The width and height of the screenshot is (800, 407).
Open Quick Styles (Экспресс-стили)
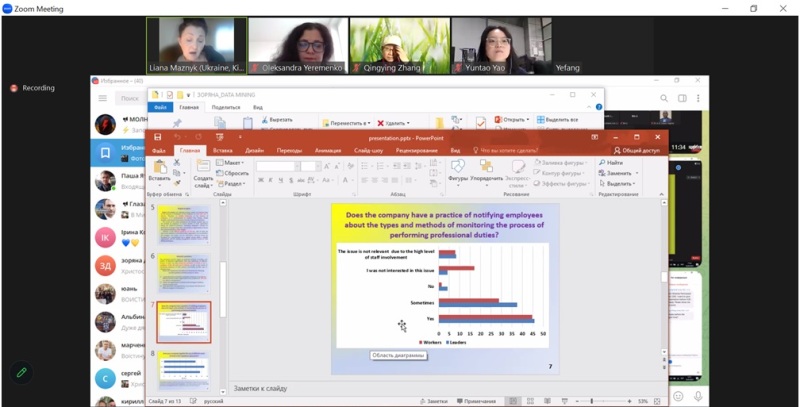pyautogui.click(x=518, y=173)
